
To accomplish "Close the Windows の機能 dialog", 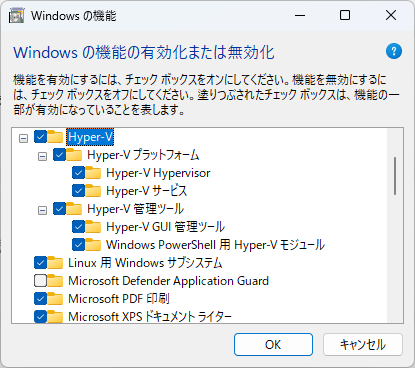I will pos(391,15).
